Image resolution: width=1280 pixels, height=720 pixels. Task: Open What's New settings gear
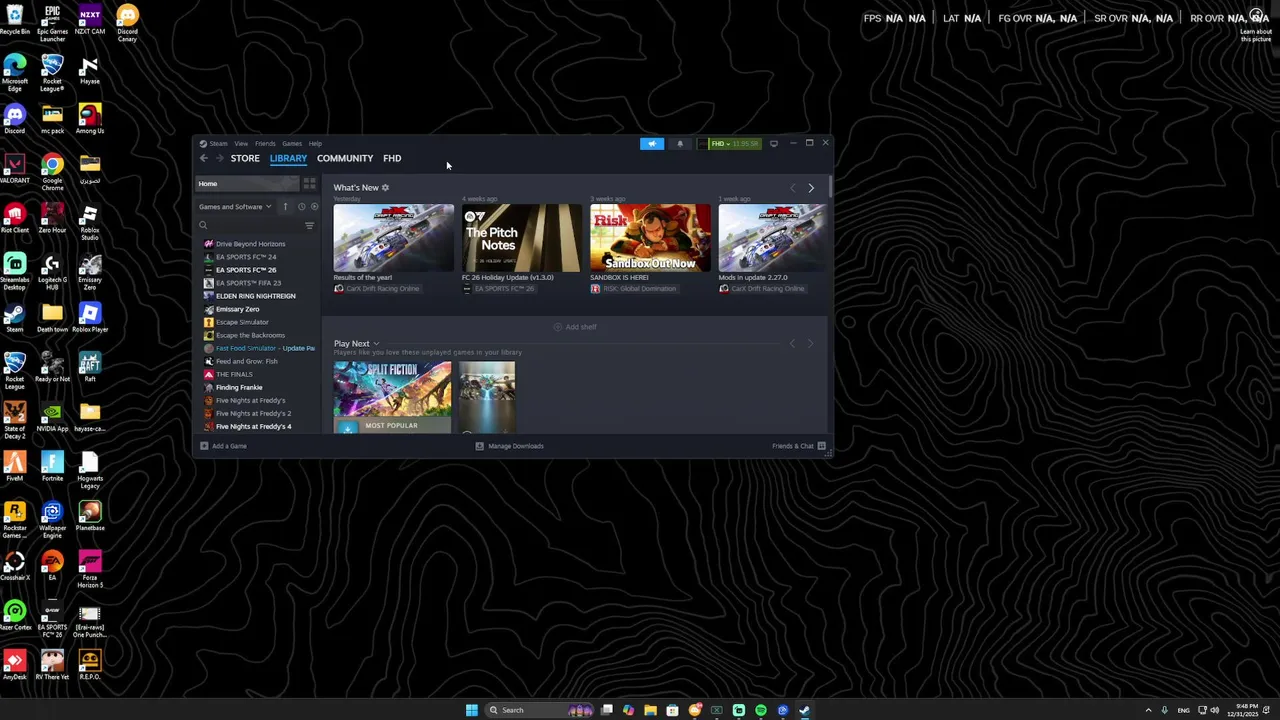point(385,187)
